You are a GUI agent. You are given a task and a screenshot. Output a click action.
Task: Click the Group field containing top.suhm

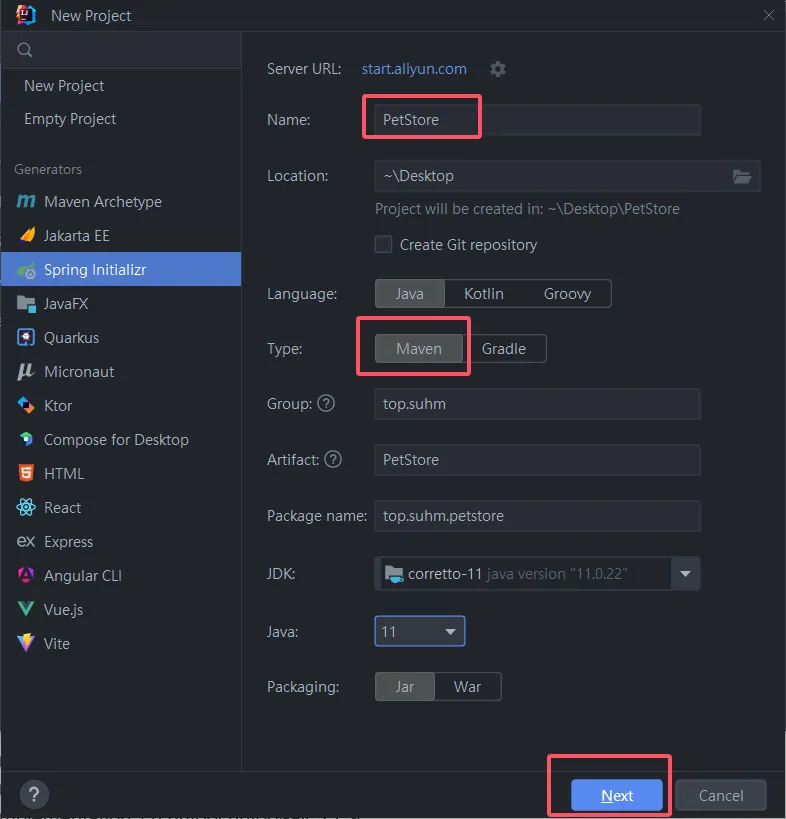(x=537, y=404)
